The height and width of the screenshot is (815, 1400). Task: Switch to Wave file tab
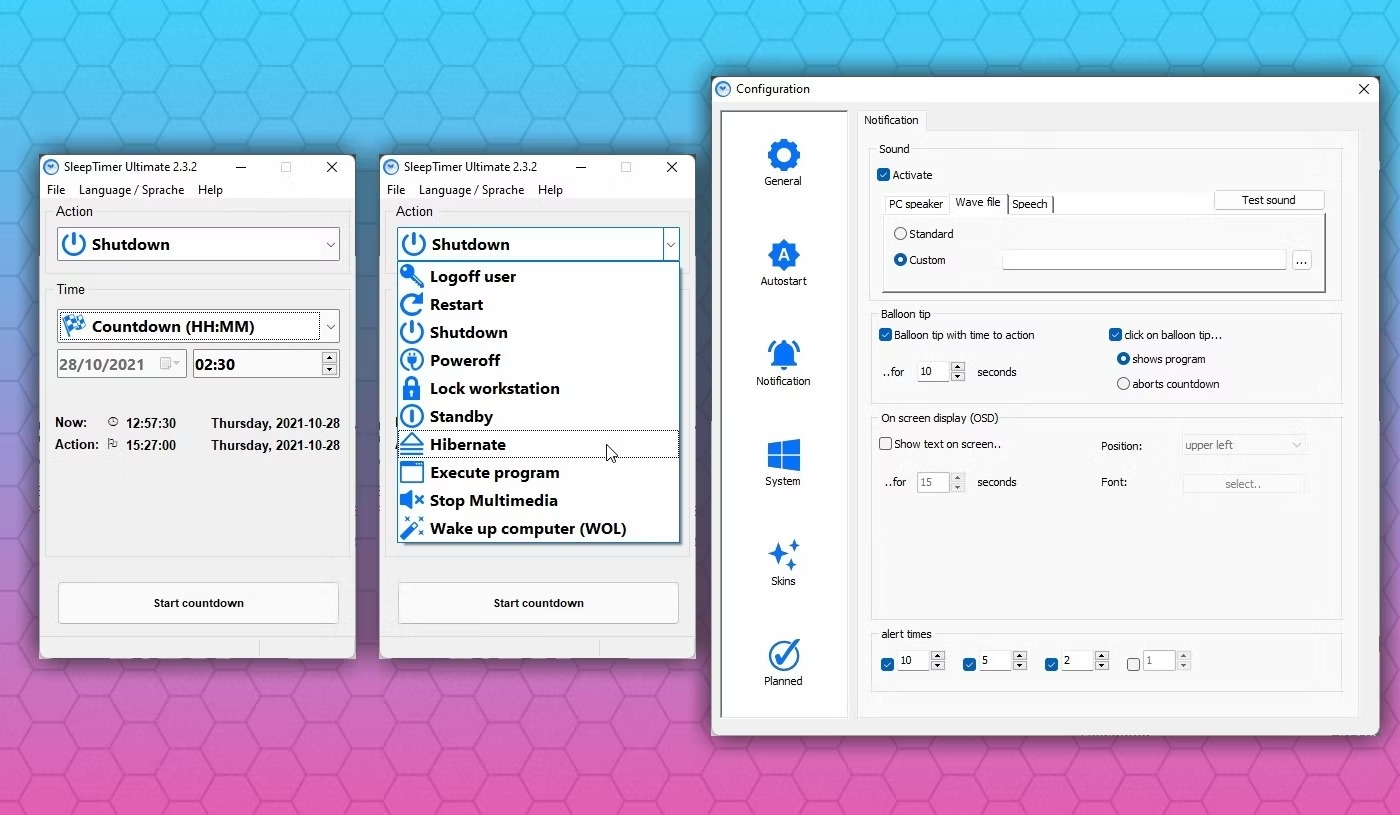point(977,203)
